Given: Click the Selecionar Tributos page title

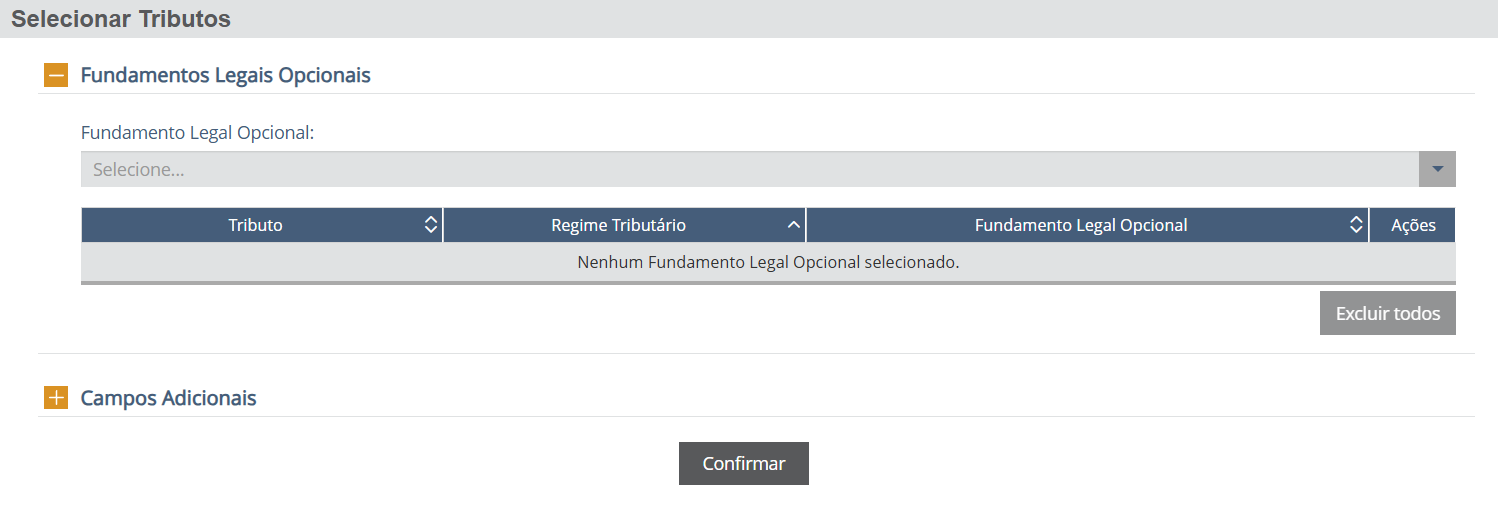Looking at the screenshot, I should [121, 19].
